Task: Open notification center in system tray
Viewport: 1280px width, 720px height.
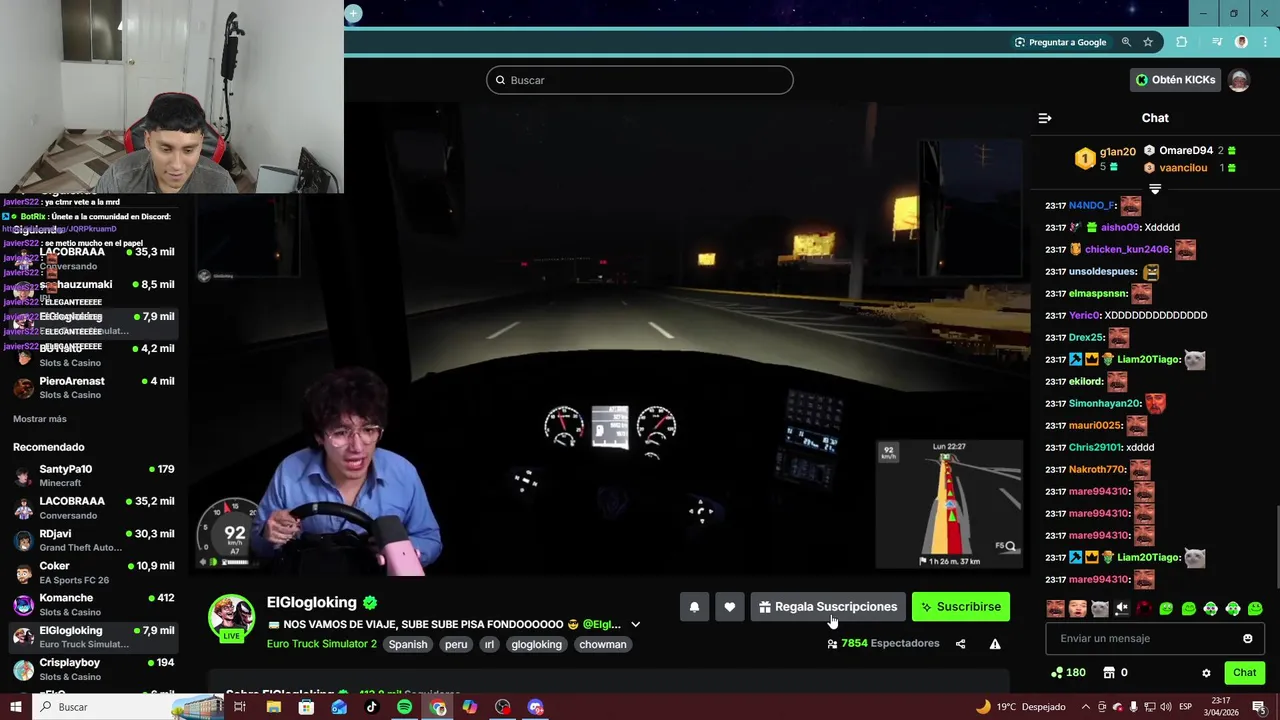Action: coord(1259,707)
